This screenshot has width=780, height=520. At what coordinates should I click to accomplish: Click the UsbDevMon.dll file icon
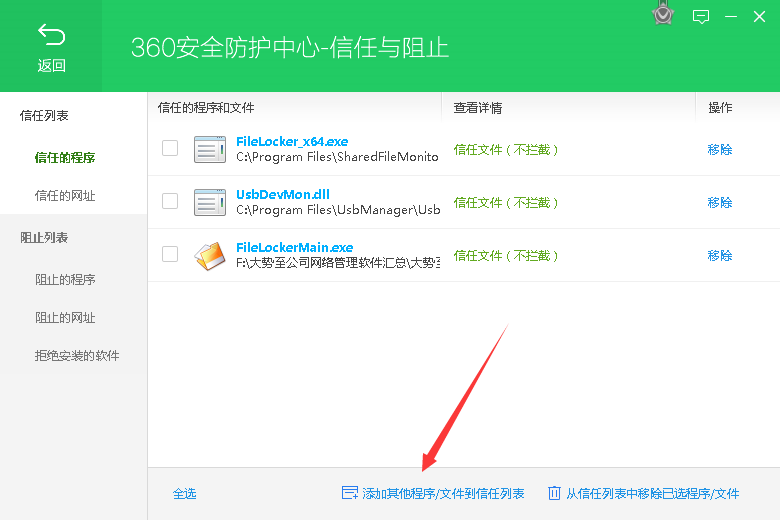pos(210,202)
